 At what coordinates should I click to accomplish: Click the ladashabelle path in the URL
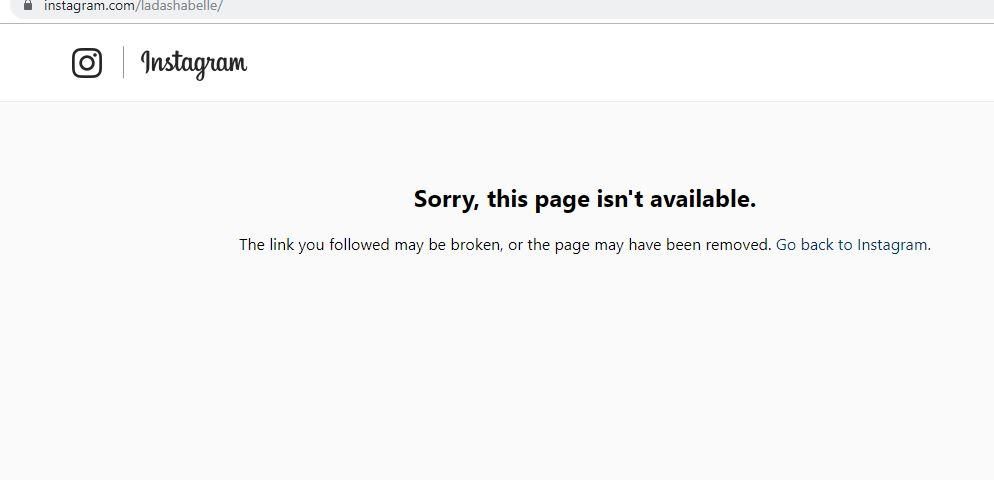pos(179,6)
